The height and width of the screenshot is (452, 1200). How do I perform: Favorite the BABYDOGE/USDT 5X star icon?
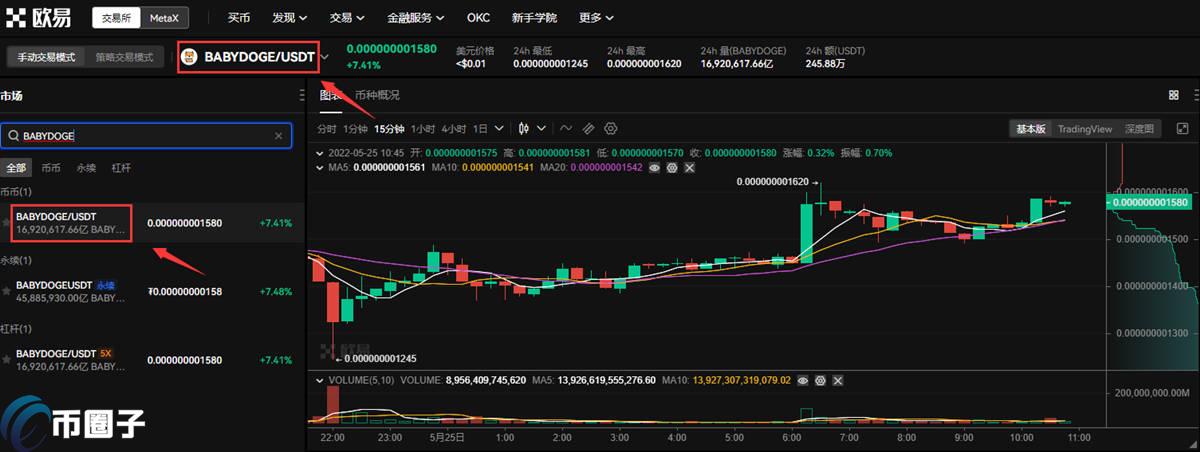pos(7,360)
